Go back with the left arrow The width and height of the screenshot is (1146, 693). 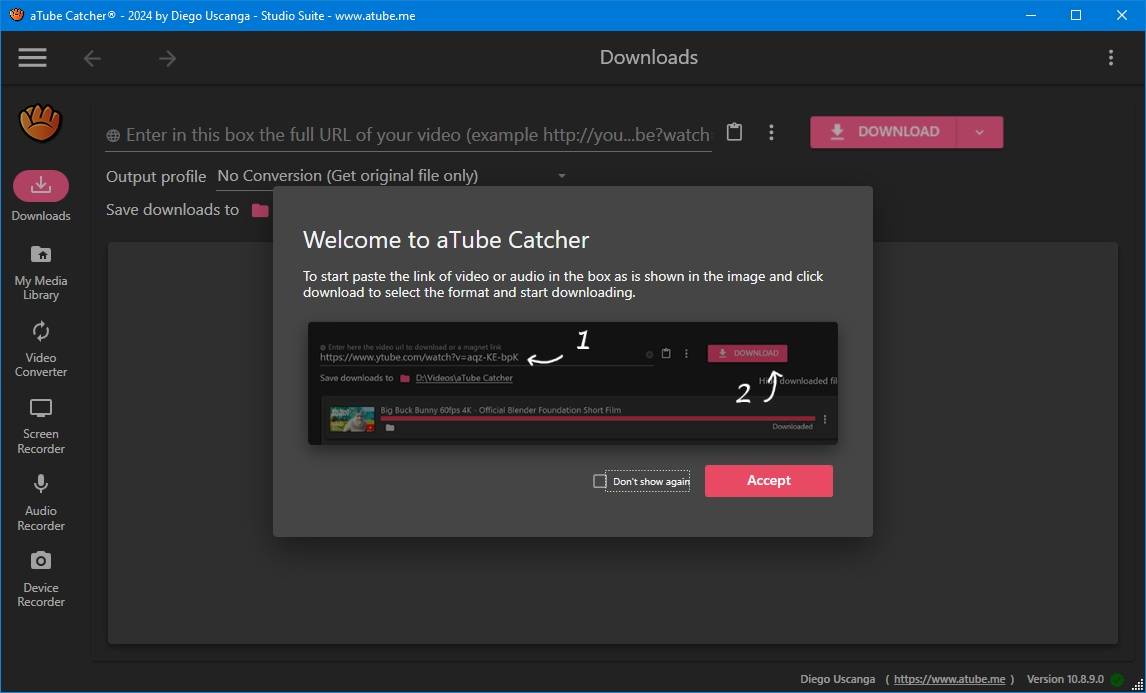click(92, 58)
